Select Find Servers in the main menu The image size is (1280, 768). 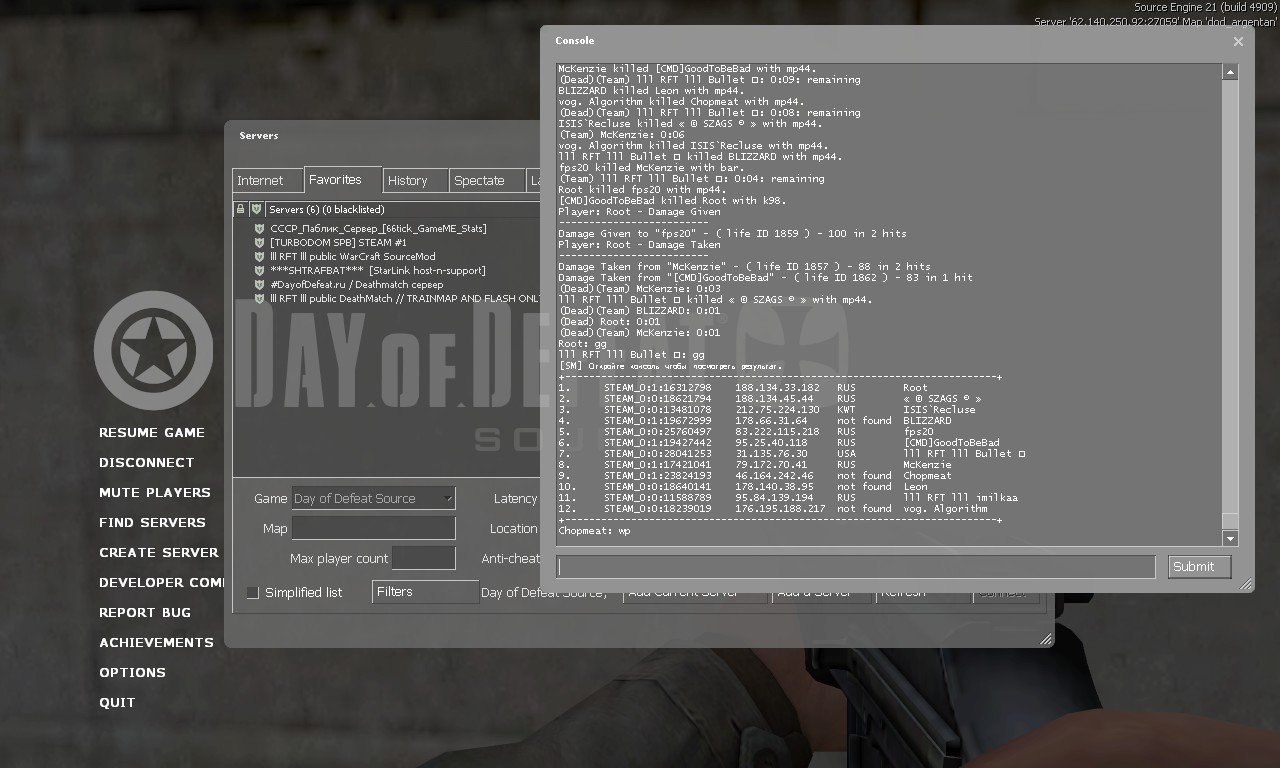point(152,522)
